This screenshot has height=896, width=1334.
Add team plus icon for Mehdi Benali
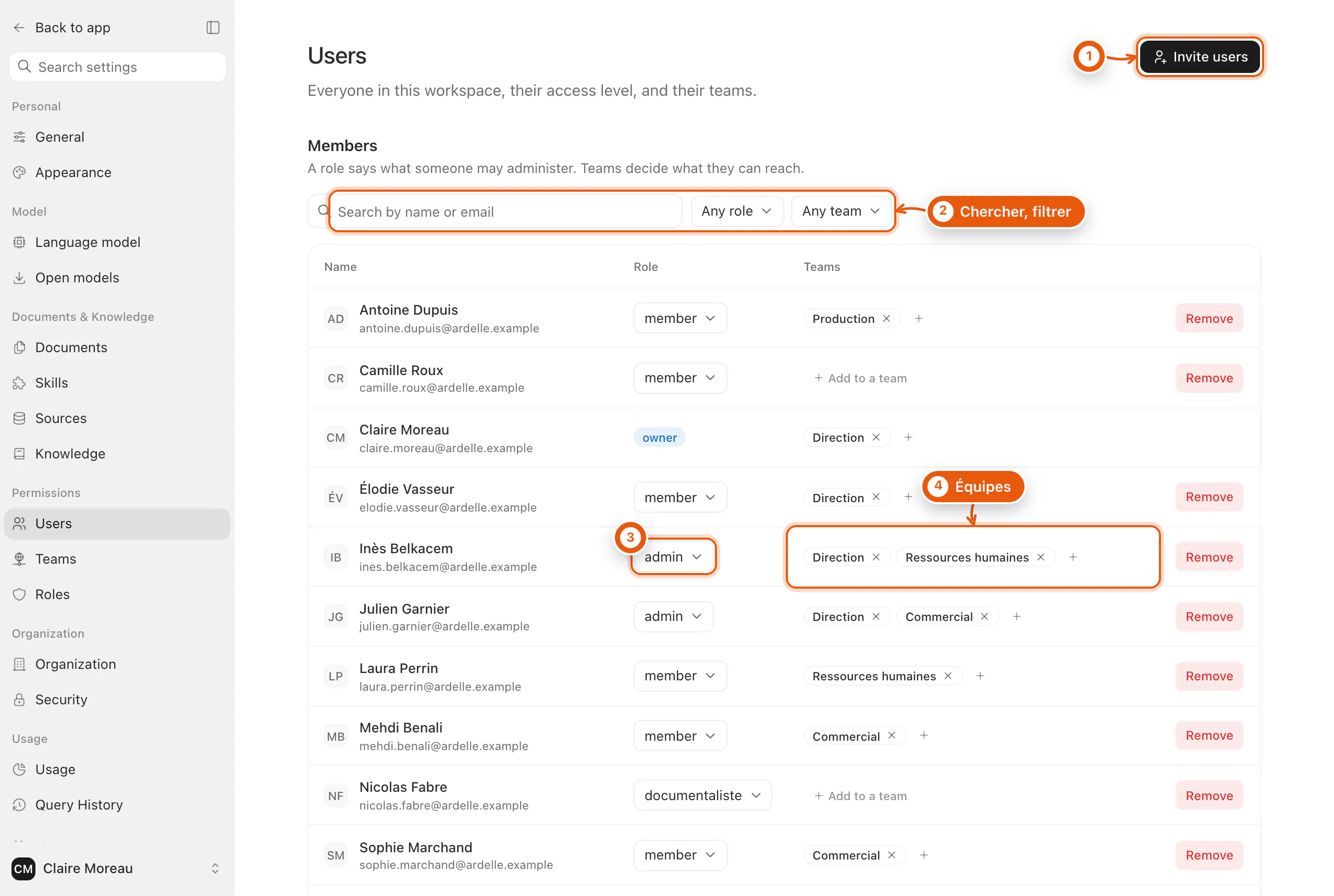pos(923,736)
